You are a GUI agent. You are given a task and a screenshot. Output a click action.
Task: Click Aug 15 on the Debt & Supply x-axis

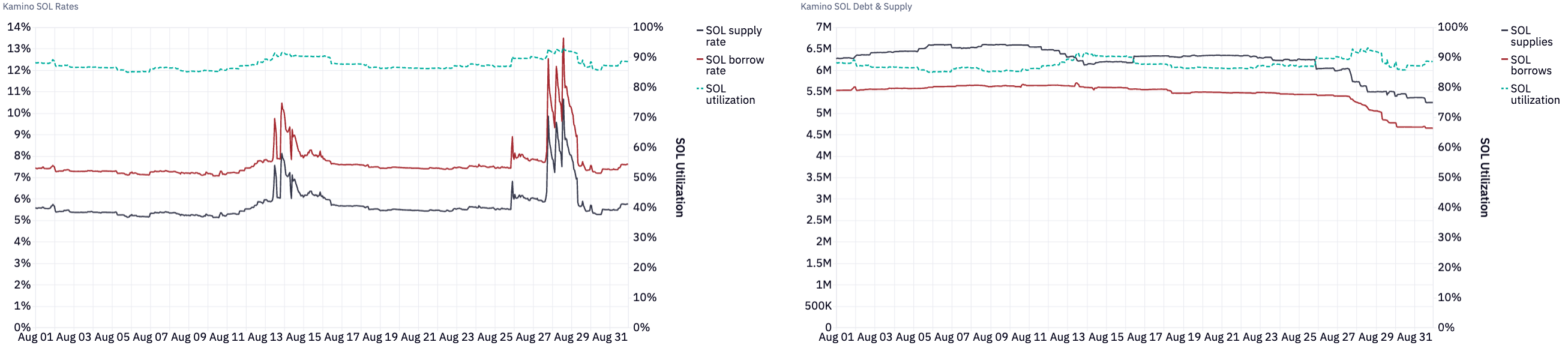pos(1106,337)
